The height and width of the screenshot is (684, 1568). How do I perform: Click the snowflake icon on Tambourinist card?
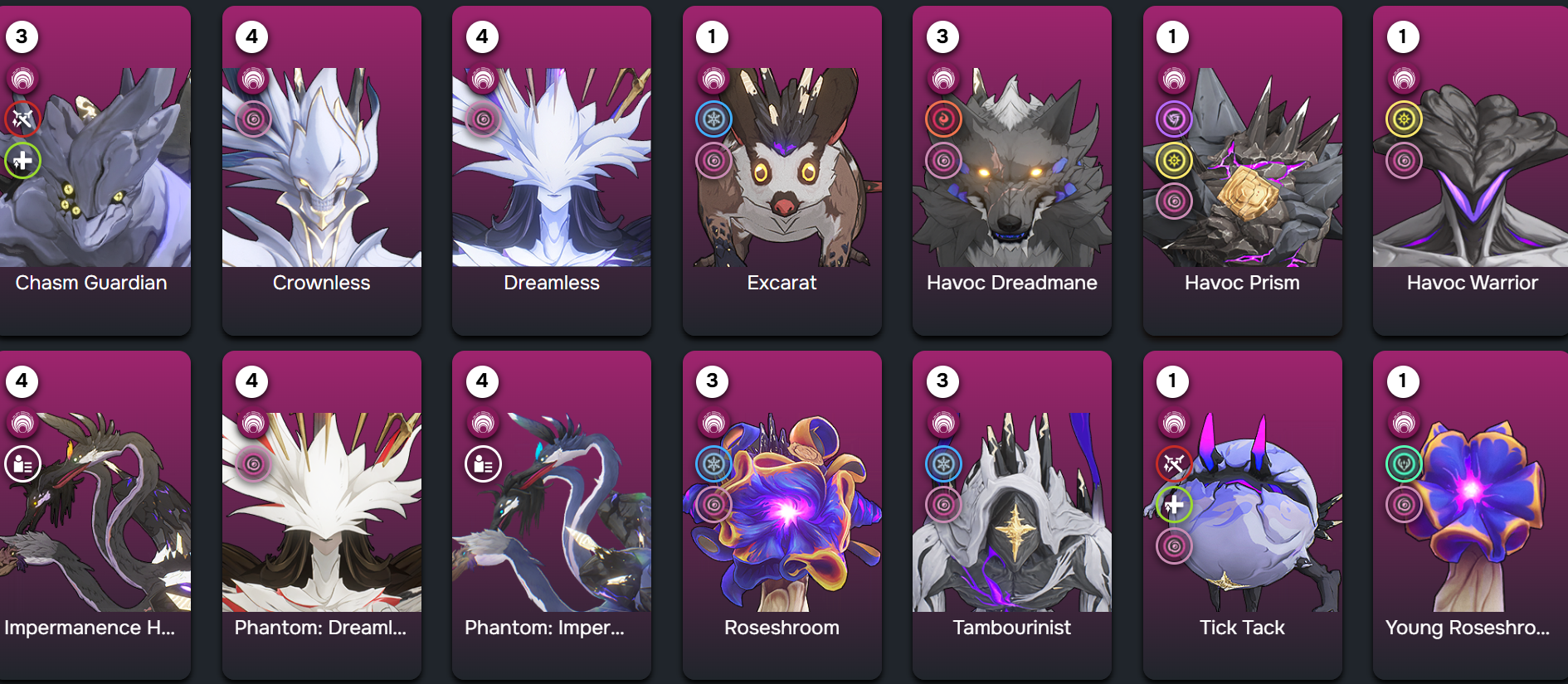point(943,464)
